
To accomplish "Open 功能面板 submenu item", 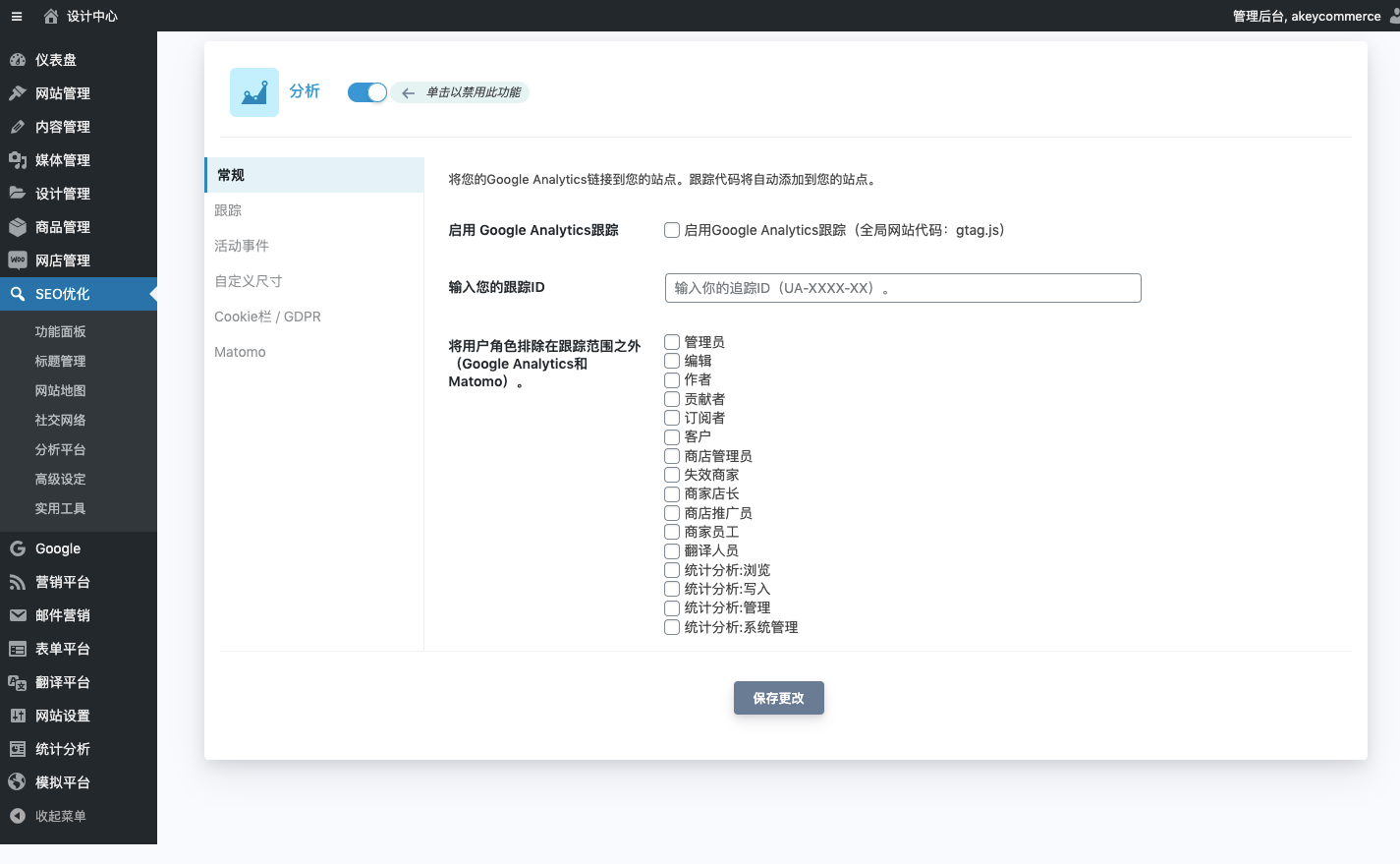I will click(79, 331).
